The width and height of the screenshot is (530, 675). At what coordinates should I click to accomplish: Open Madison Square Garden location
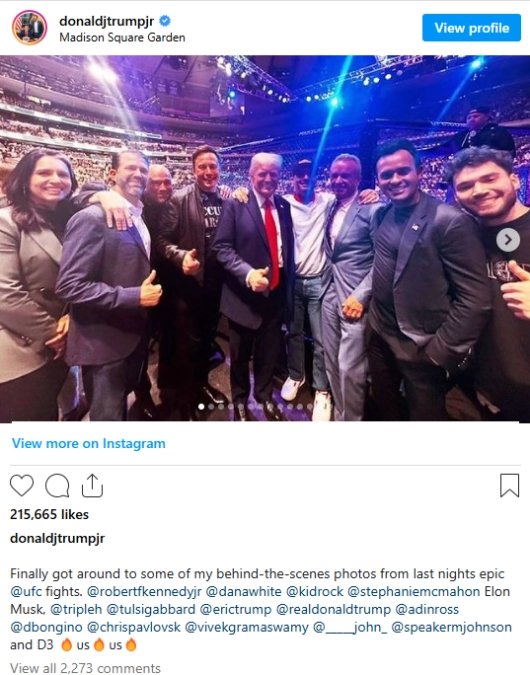(x=122, y=38)
